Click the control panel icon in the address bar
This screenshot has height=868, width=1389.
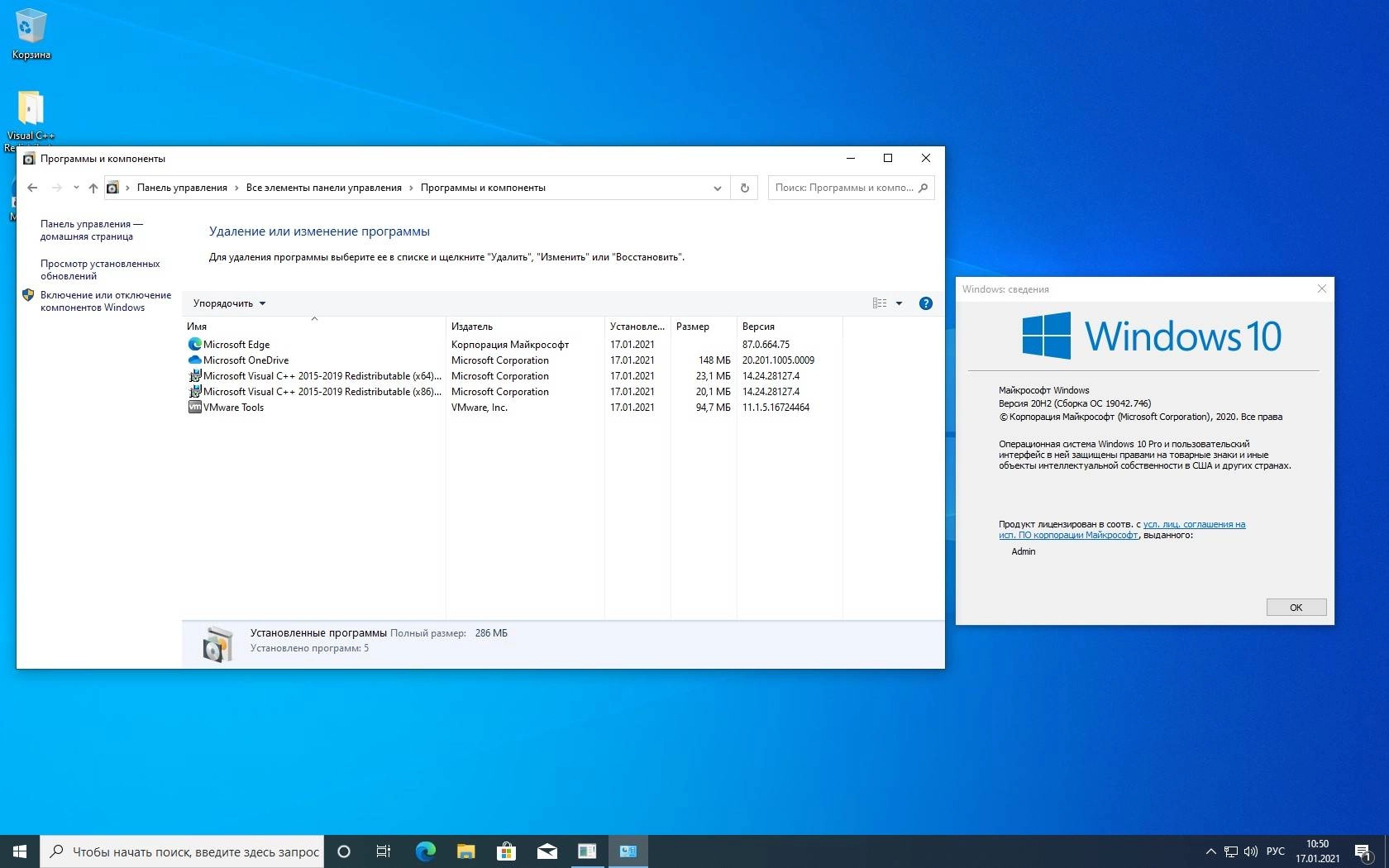113,188
